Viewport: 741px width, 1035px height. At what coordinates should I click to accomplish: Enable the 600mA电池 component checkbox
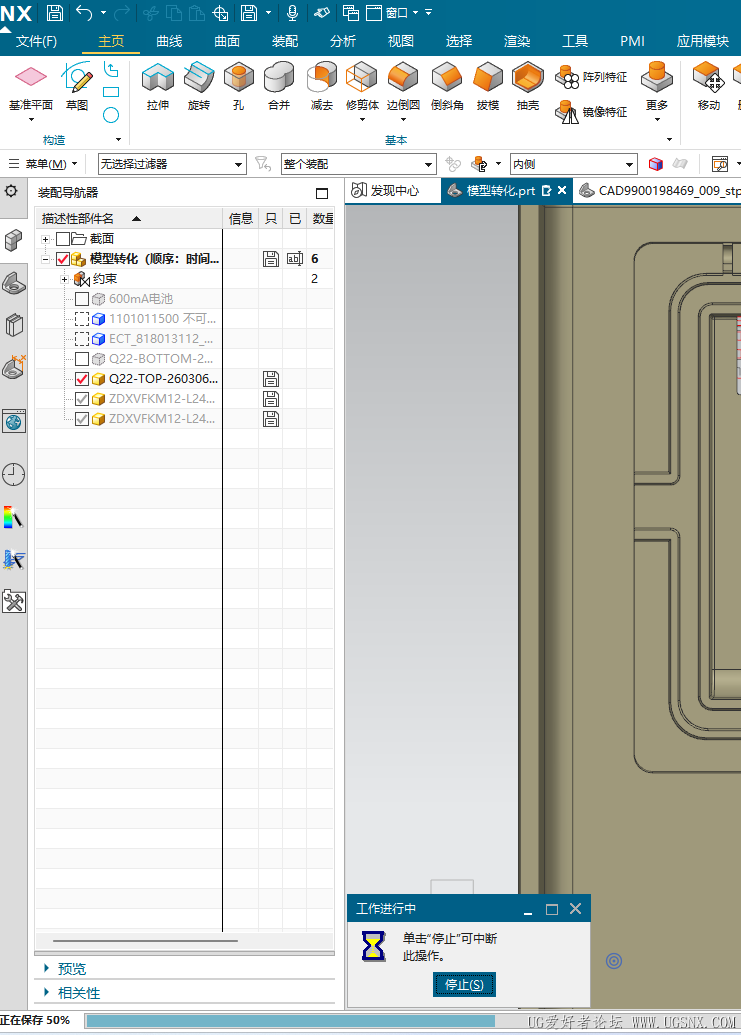pyautogui.click(x=82, y=299)
